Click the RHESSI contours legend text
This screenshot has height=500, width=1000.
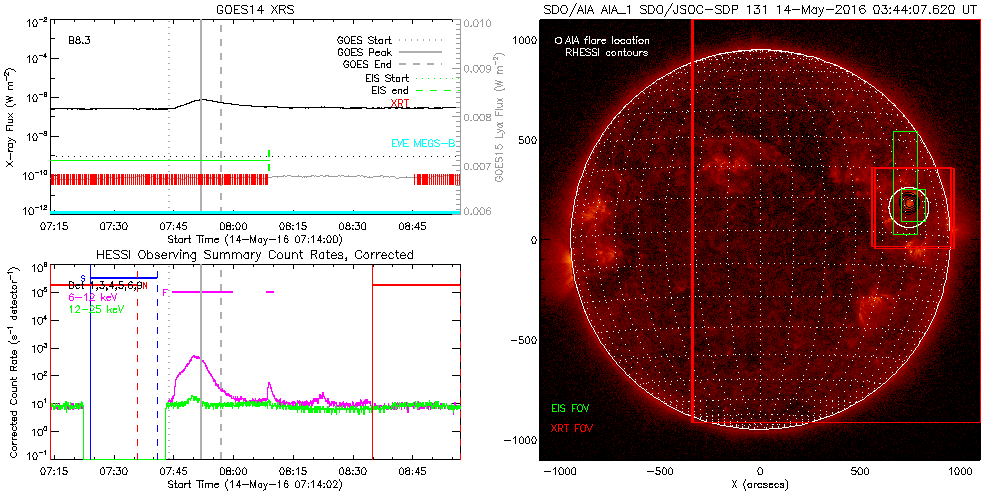[606, 52]
